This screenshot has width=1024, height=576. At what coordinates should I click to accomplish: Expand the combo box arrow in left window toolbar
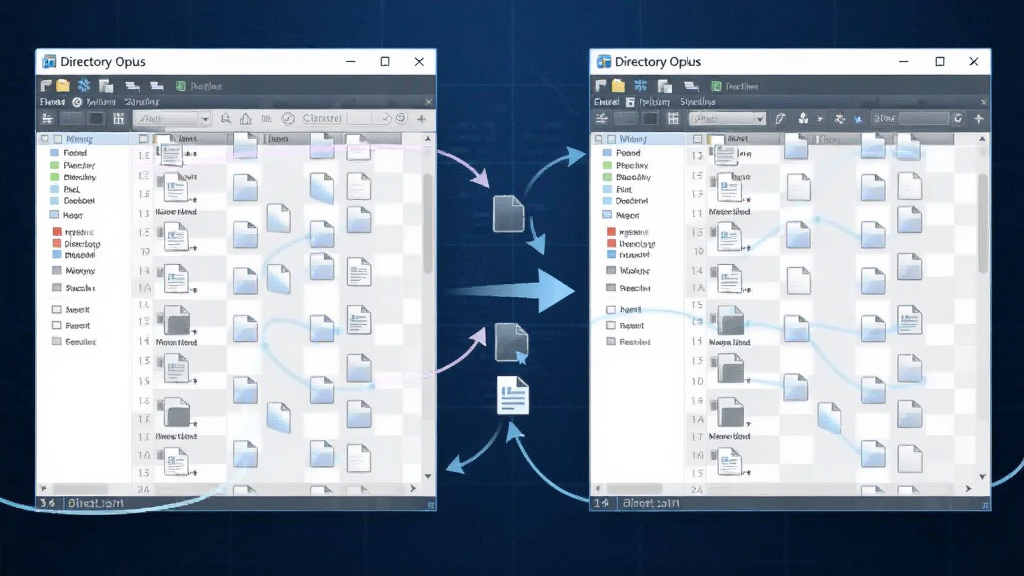click(205, 119)
